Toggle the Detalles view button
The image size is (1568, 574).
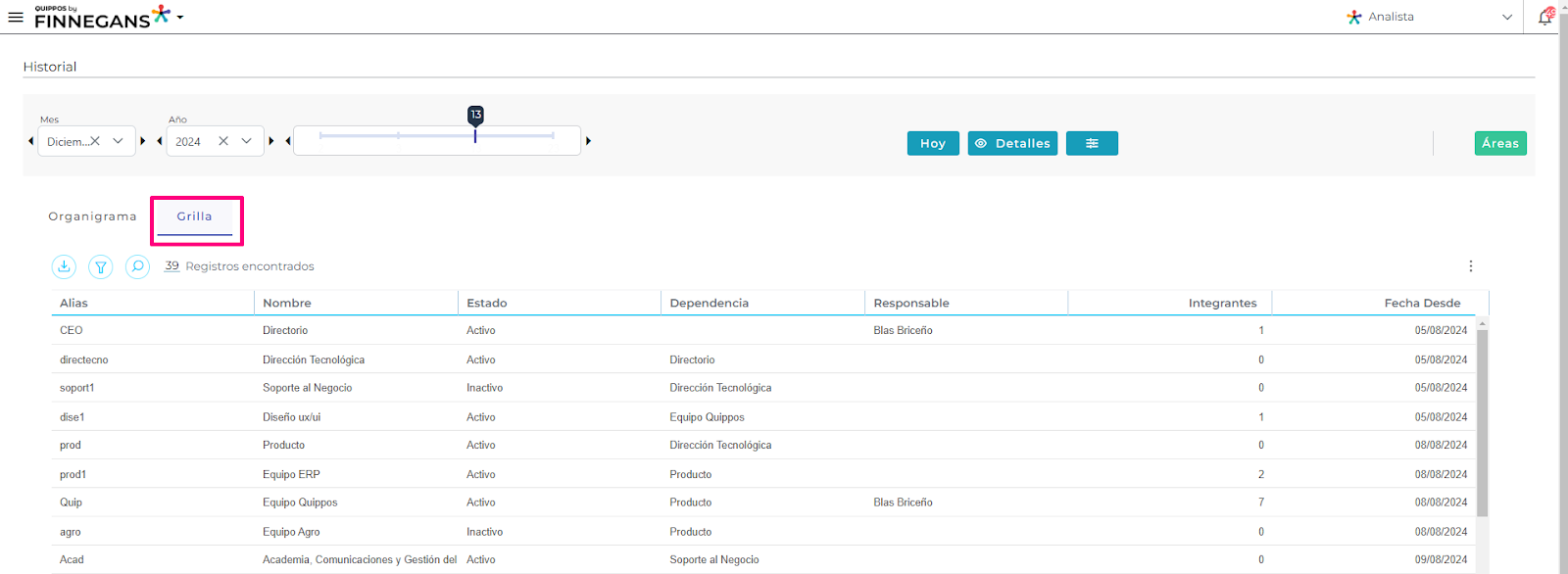point(1012,143)
